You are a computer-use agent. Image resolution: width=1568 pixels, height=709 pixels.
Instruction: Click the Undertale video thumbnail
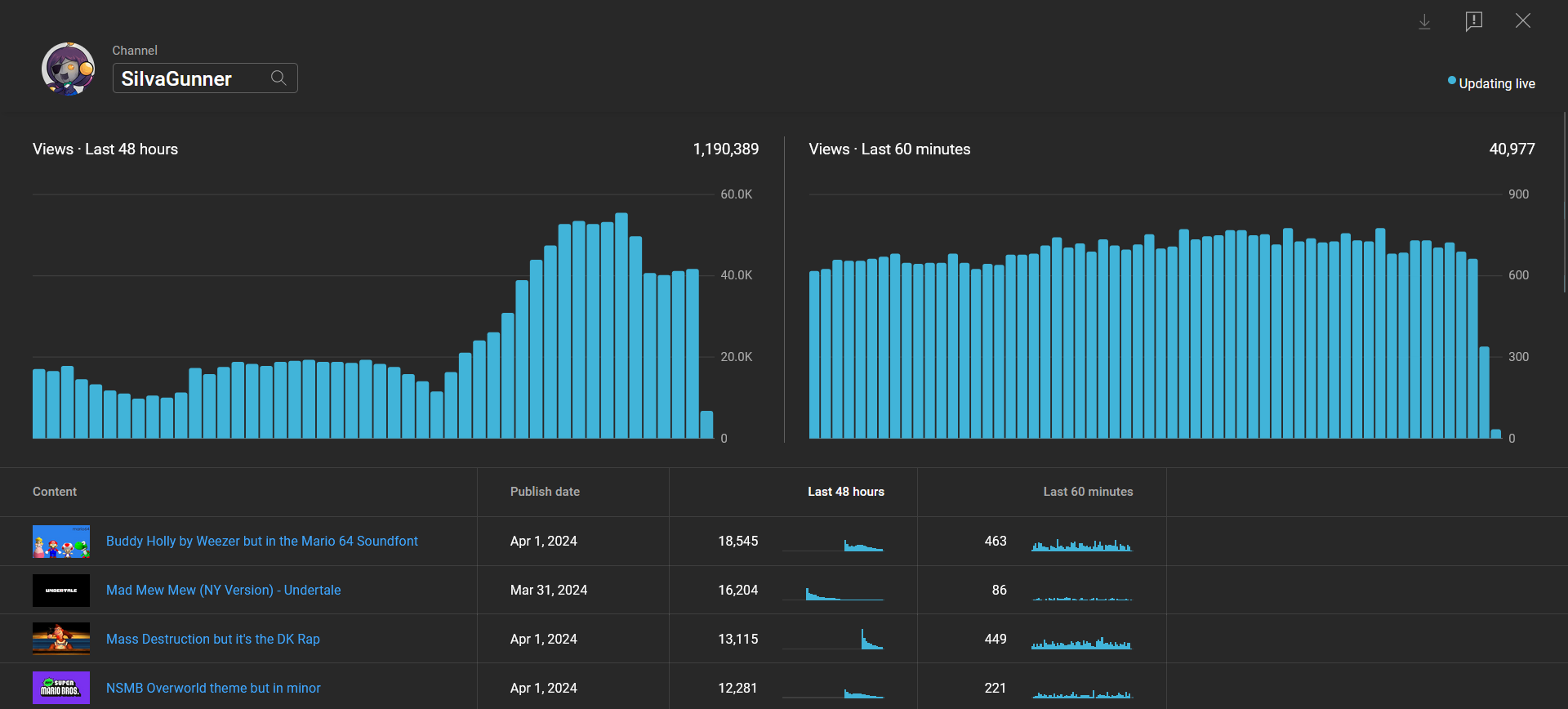[61, 591]
